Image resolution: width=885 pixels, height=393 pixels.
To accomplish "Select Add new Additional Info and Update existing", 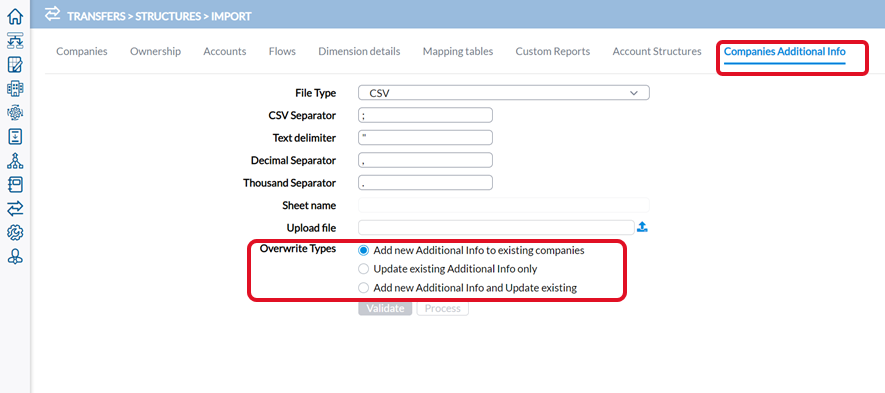I will click(363, 288).
